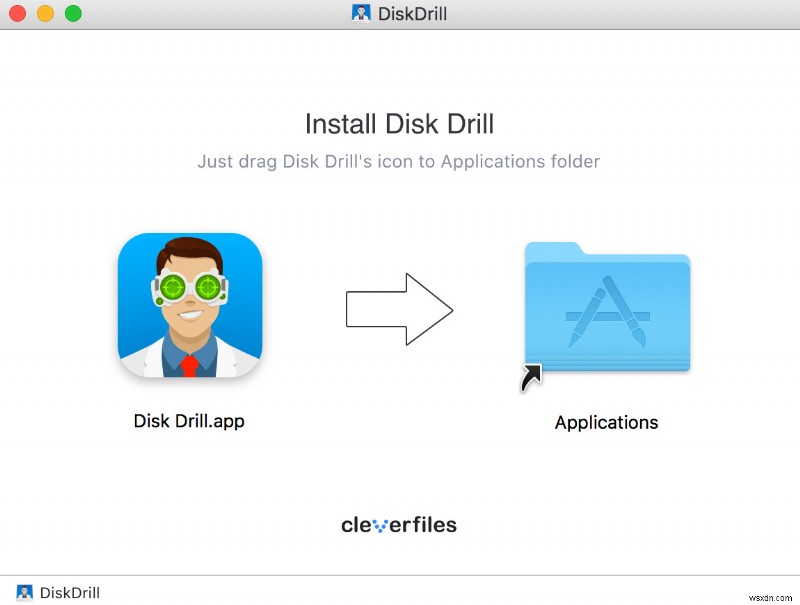
Task: Click the large arrow between the two icons
Action: coord(400,309)
